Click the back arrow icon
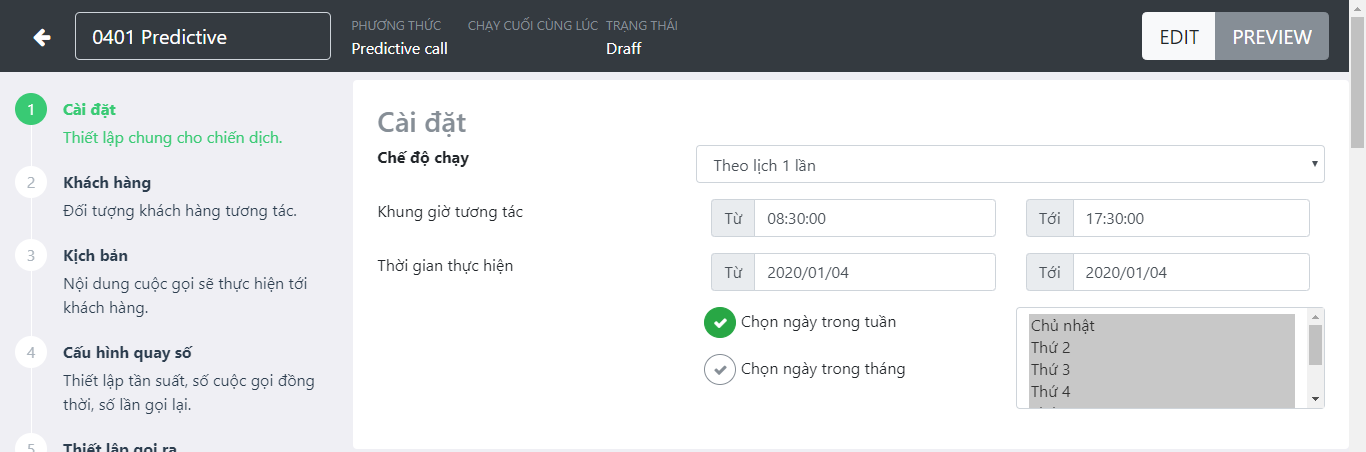This screenshot has height=452, width=1366. click(x=41, y=37)
